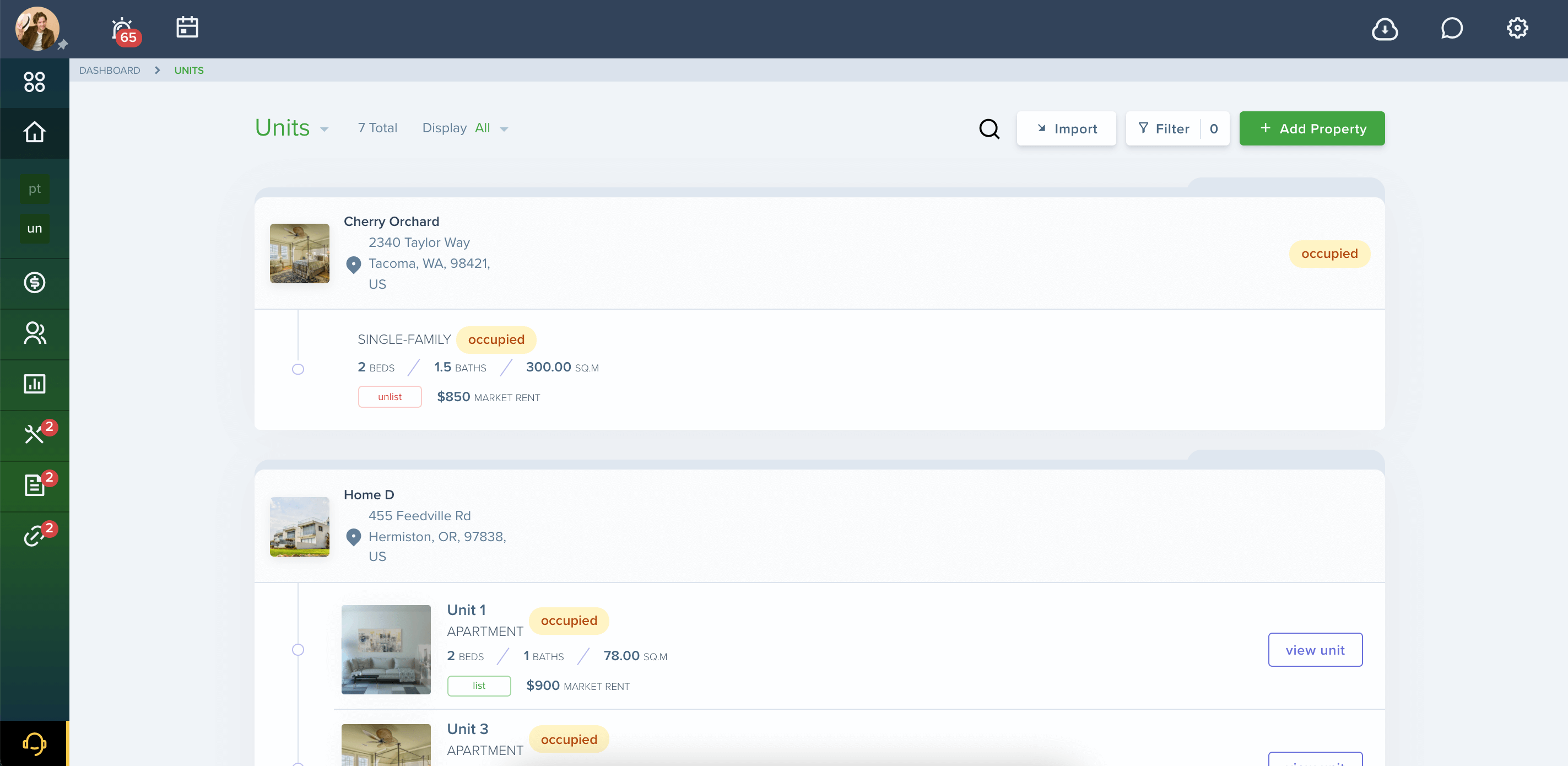Click the Home D location pin icon
1568x766 pixels.
[354, 537]
